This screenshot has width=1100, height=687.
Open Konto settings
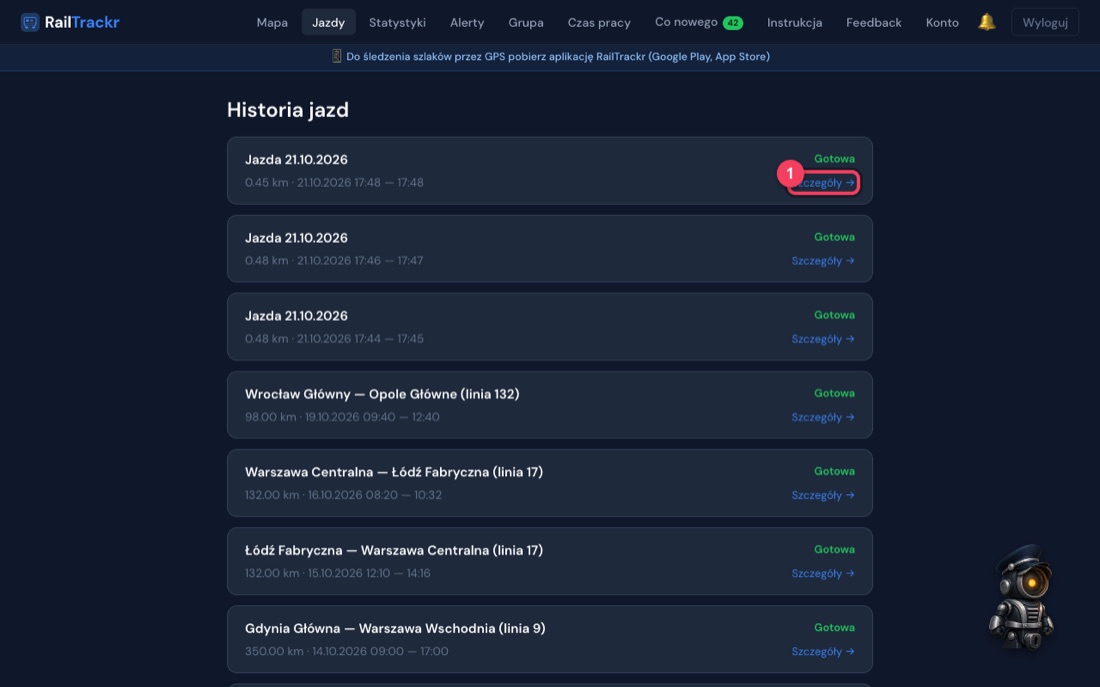point(941,22)
